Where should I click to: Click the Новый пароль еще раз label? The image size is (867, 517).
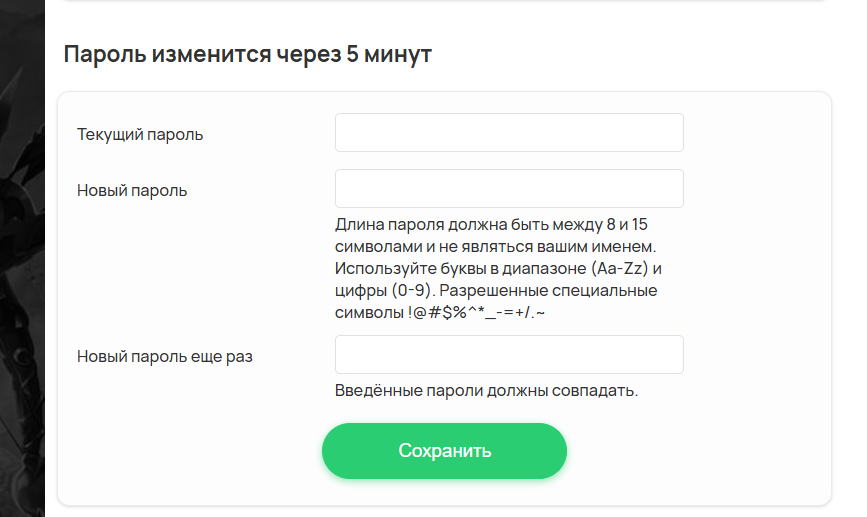[165, 356]
